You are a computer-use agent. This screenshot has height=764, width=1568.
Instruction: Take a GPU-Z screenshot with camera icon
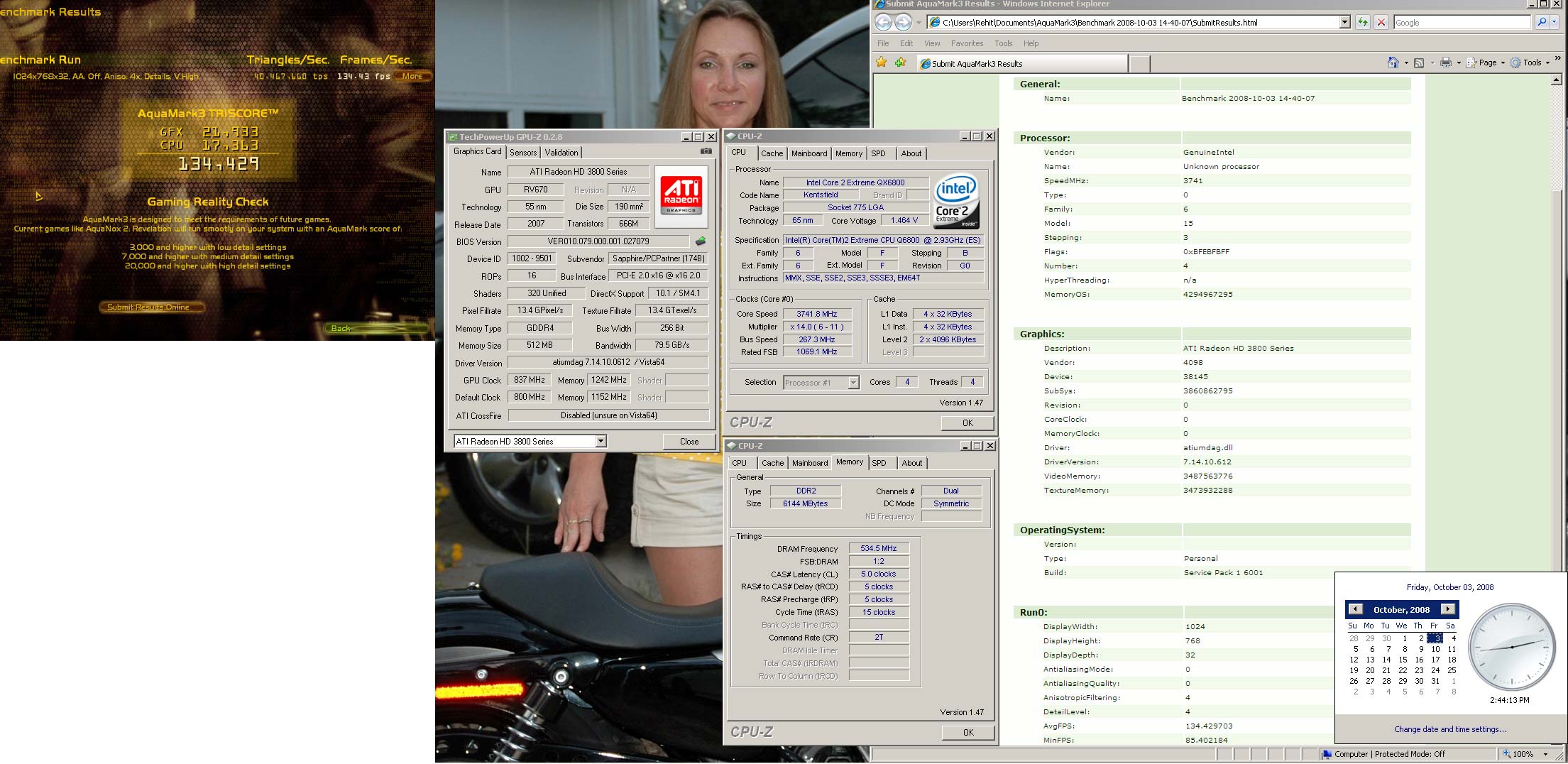point(706,151)
